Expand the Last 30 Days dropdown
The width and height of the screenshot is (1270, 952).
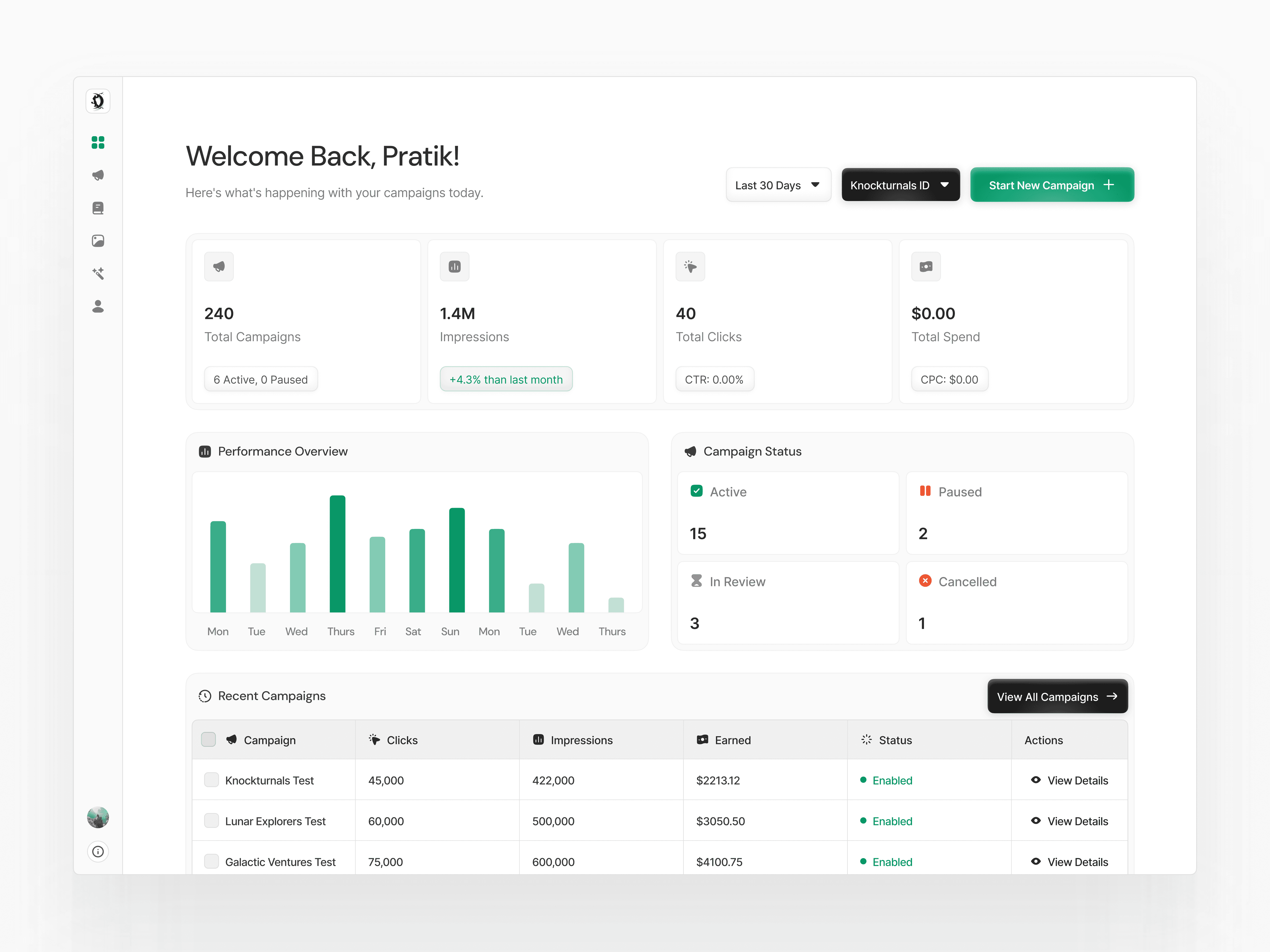778,185
